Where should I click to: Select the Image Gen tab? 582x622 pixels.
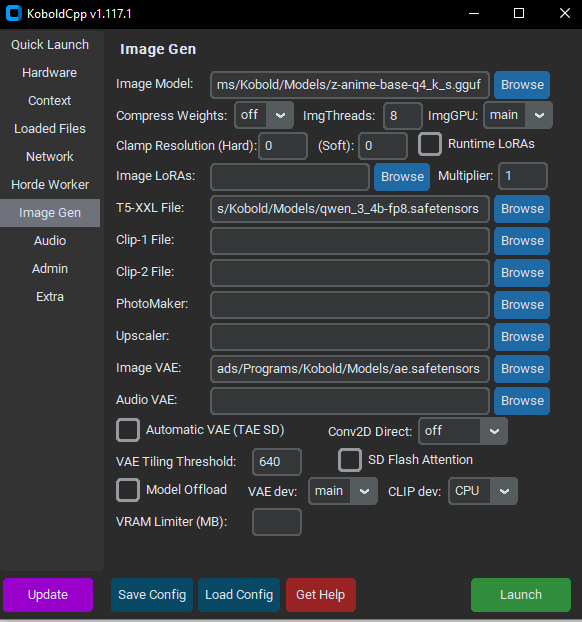50,213
